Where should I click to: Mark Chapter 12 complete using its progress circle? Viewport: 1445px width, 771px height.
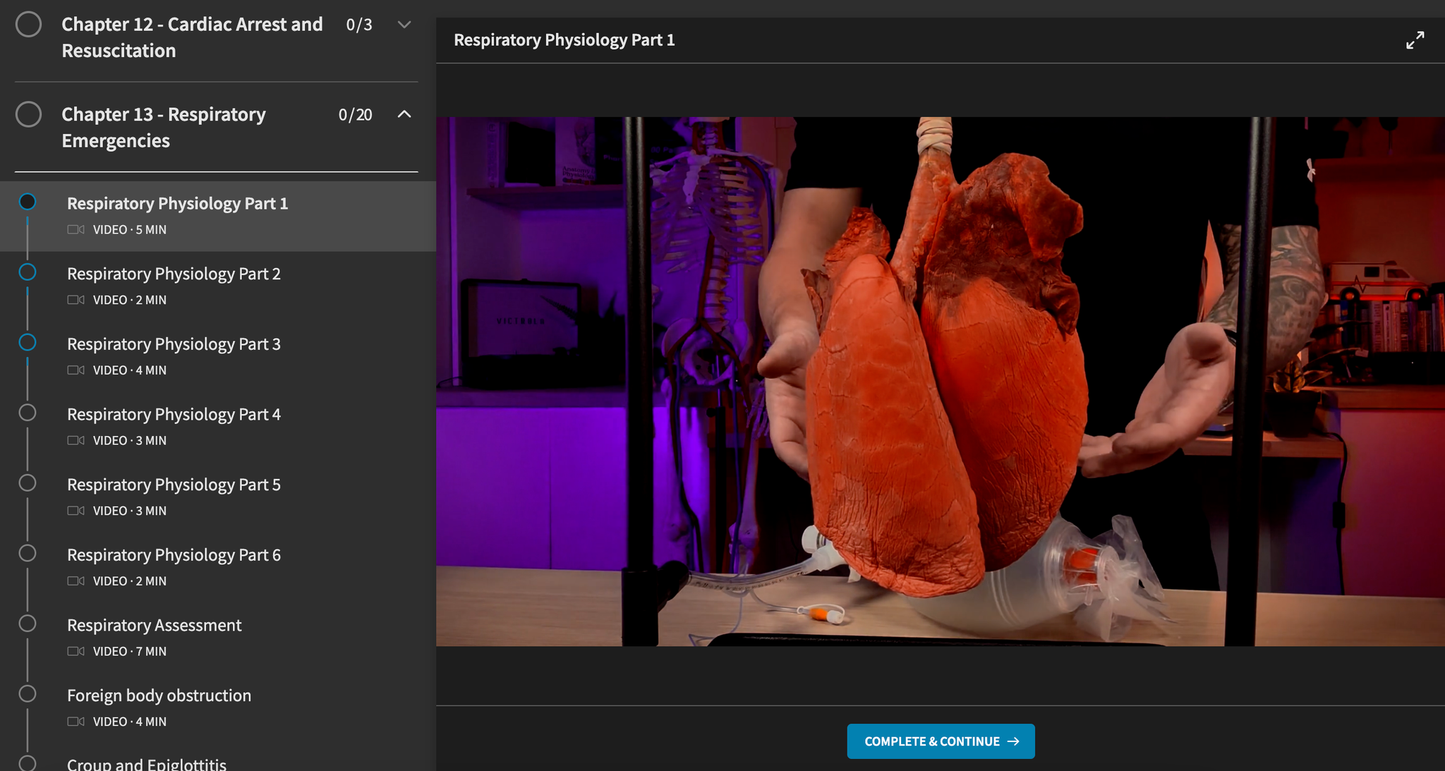point(29,24)
